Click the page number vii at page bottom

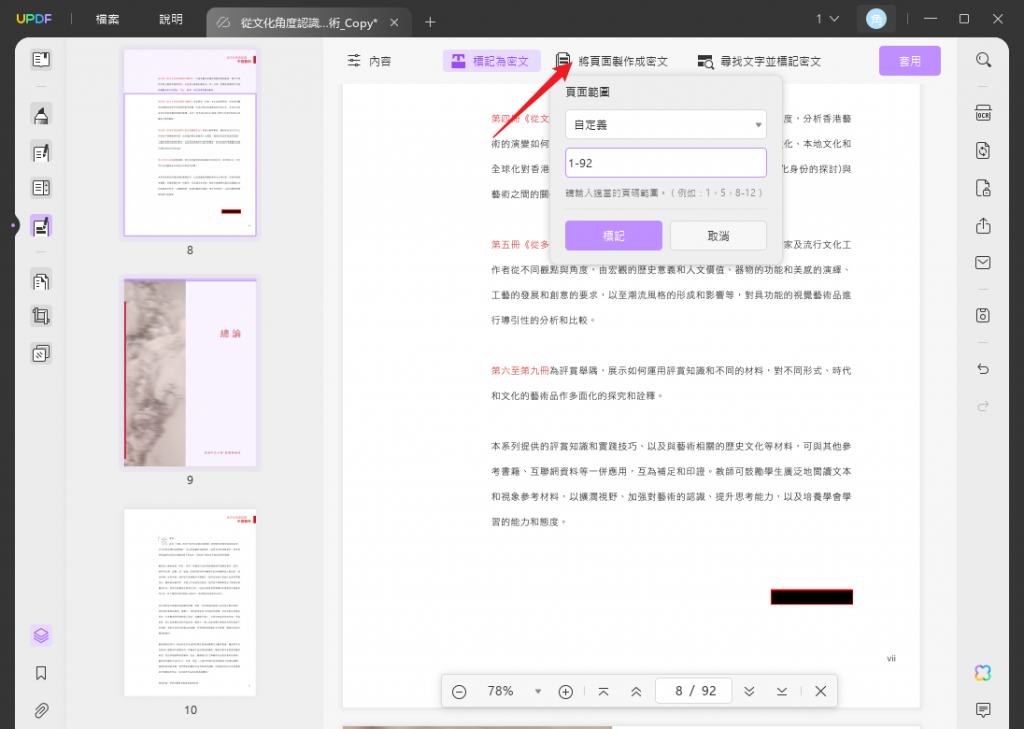click(891, 658)
